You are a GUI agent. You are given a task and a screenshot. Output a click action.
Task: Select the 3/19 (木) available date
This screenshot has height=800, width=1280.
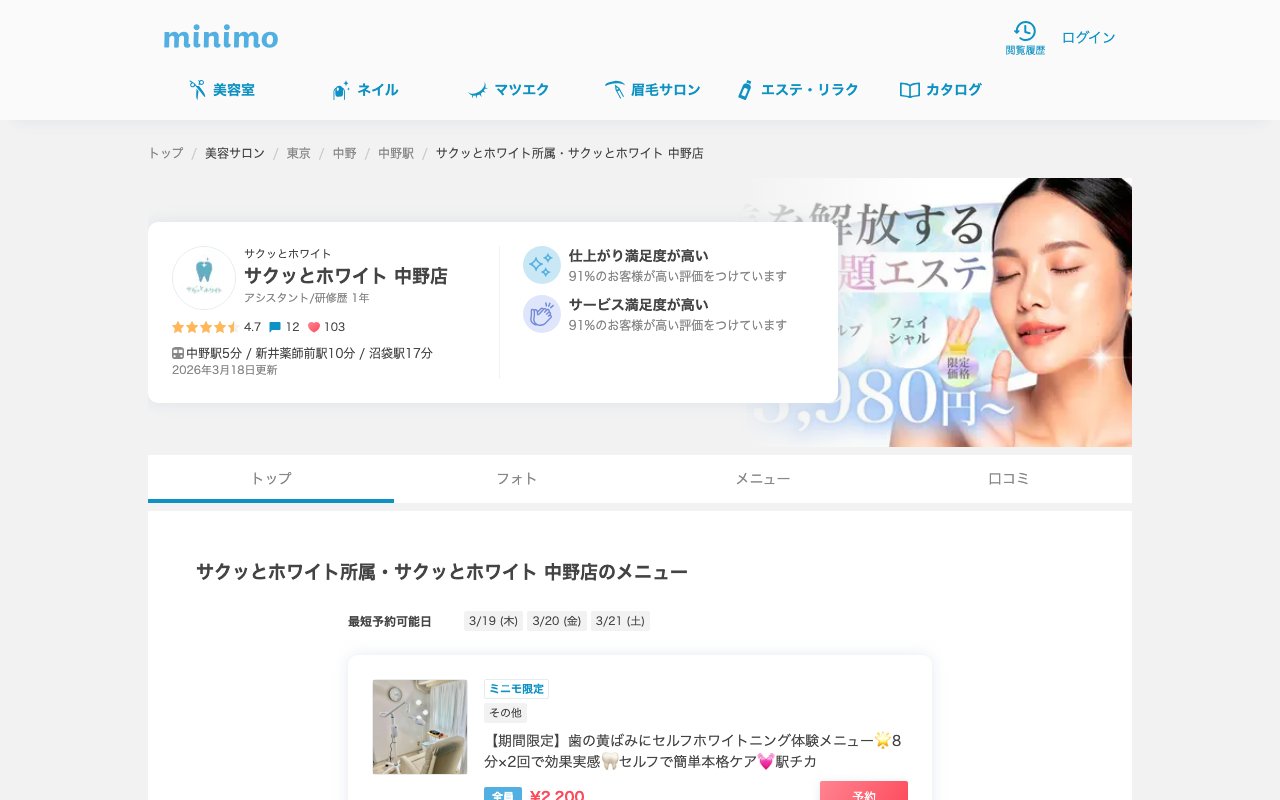tap(493, 621)
